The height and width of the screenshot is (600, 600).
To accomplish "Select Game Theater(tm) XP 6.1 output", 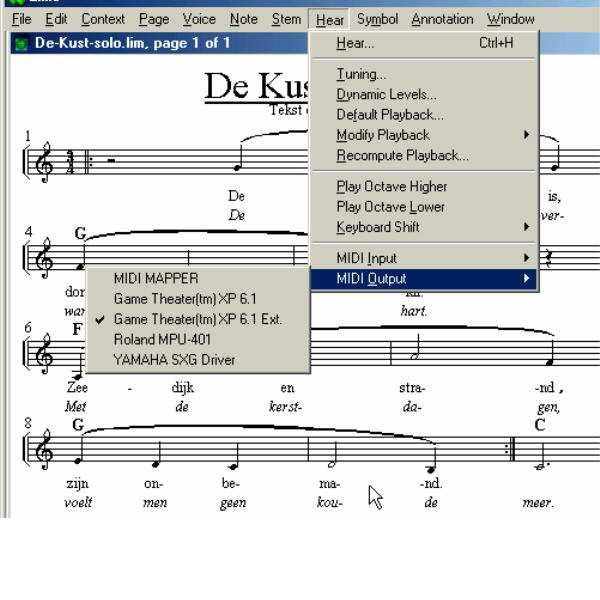I will pos(198,299).
